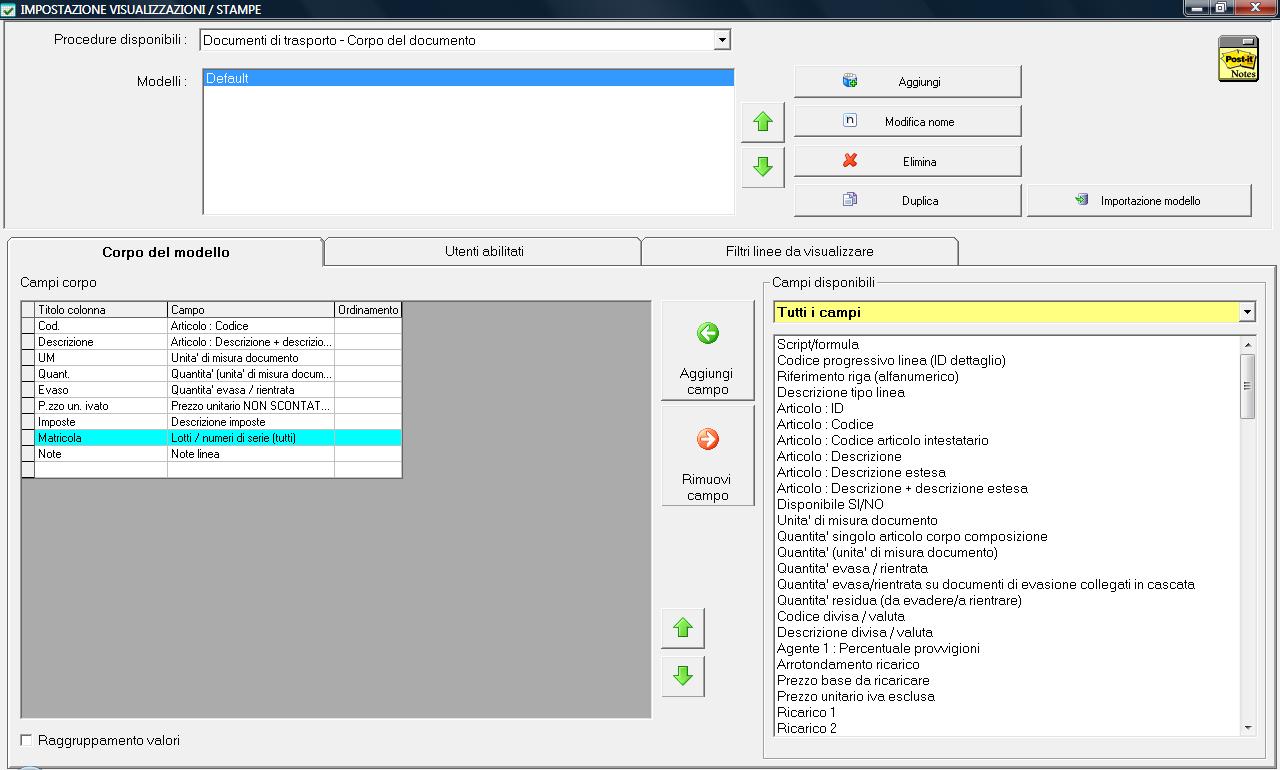Switch to the Corpo del modello tab
Viewport: 1280px width, 770px height.
pyautogui.click(x=166, y=252)
